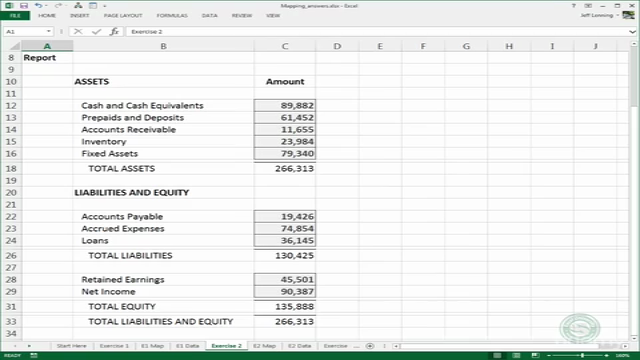The width and height of the screenshot is (640, 360).
Task: Select the Inventory amount 23,984
Action: tap(284, 142)
